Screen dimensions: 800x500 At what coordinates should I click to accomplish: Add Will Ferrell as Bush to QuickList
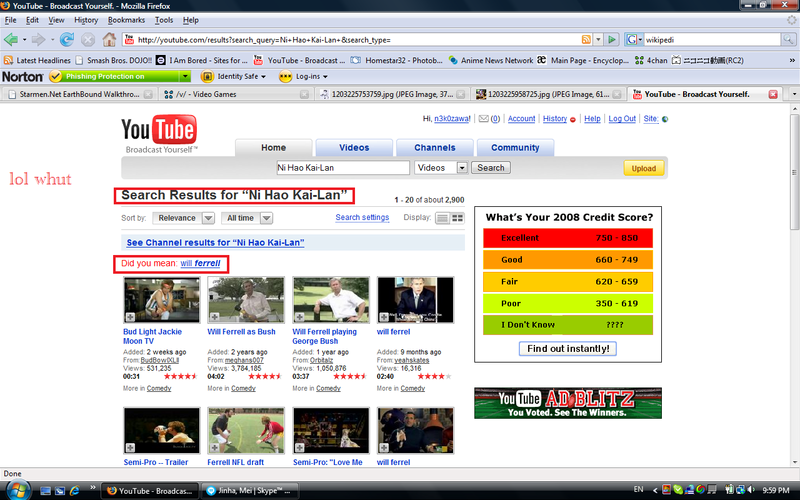(214, 317)
